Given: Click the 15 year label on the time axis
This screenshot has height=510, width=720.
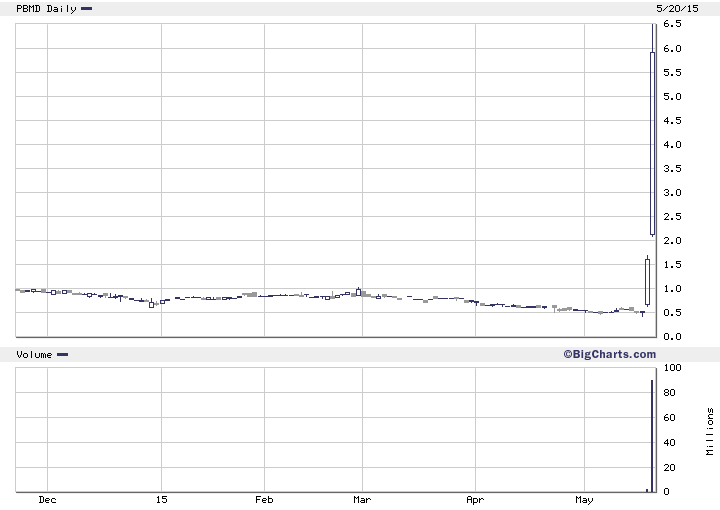Looking at the screenshot, I should point(161,499).
